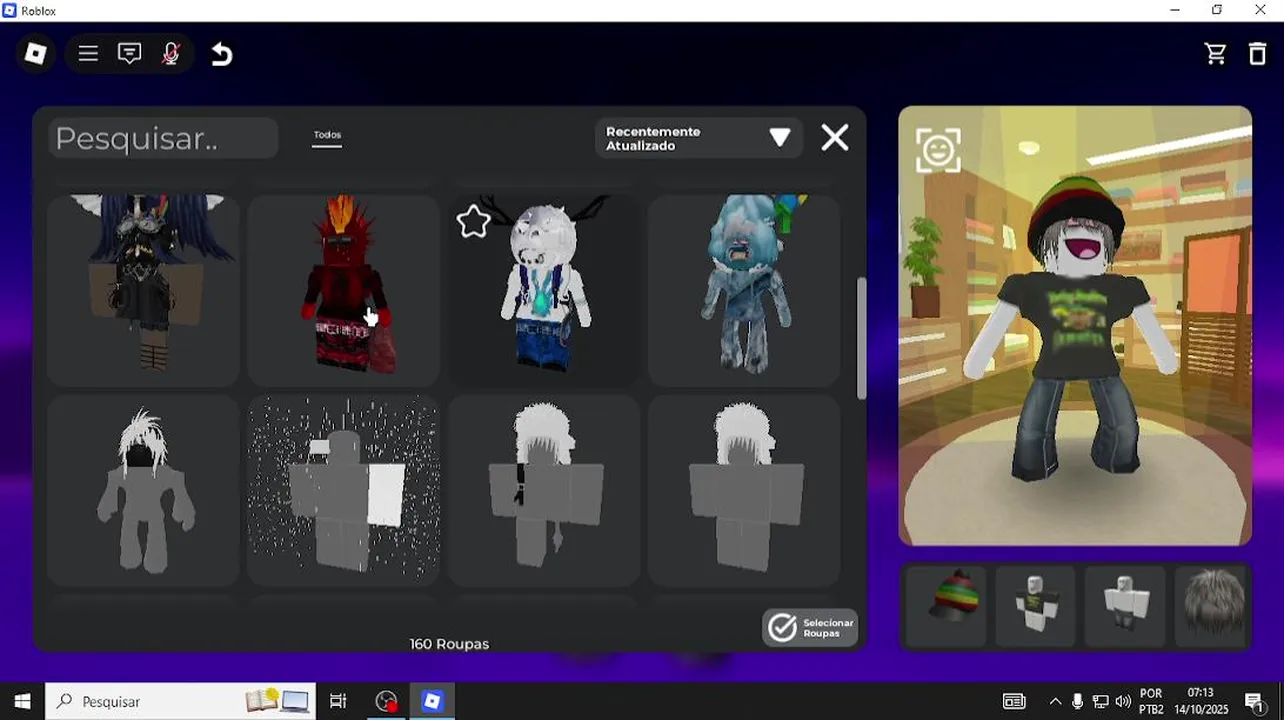This screenshot has width=1284, height=720.
Task: Click the taskbar Pesquisar search box
Action: point(181,701)
